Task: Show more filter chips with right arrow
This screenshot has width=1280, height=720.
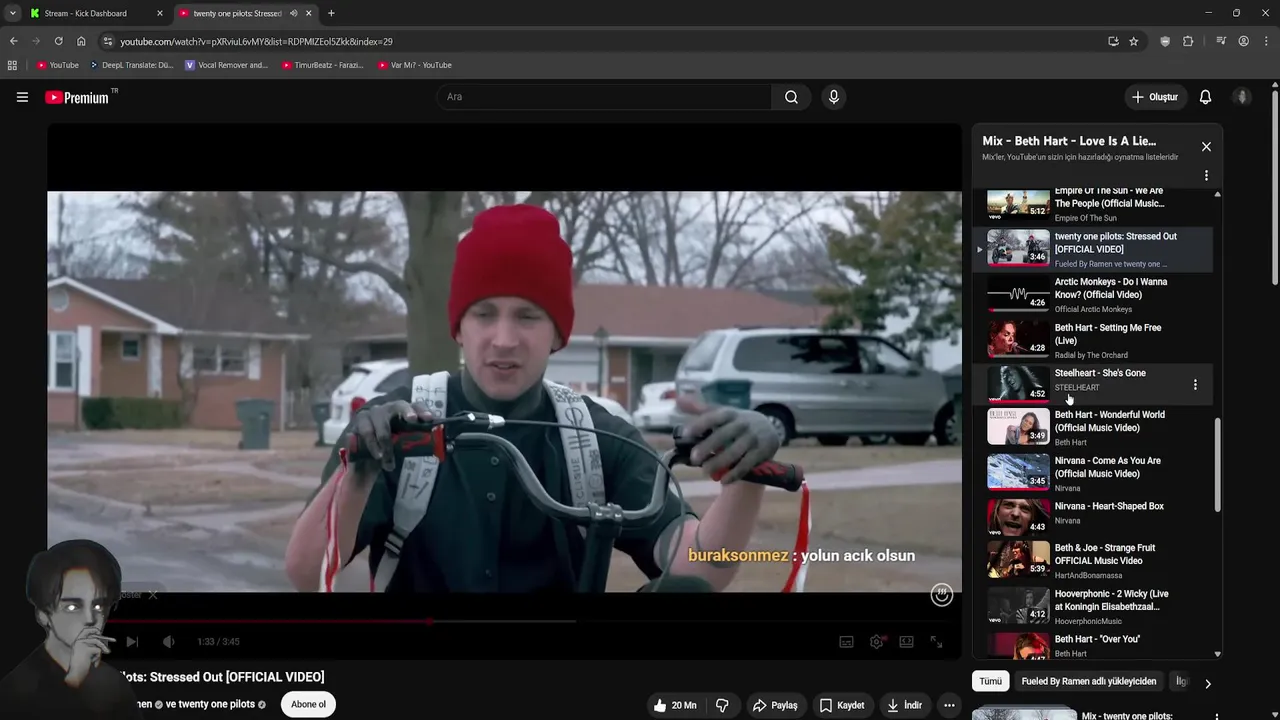Action: coord(1207,684)
